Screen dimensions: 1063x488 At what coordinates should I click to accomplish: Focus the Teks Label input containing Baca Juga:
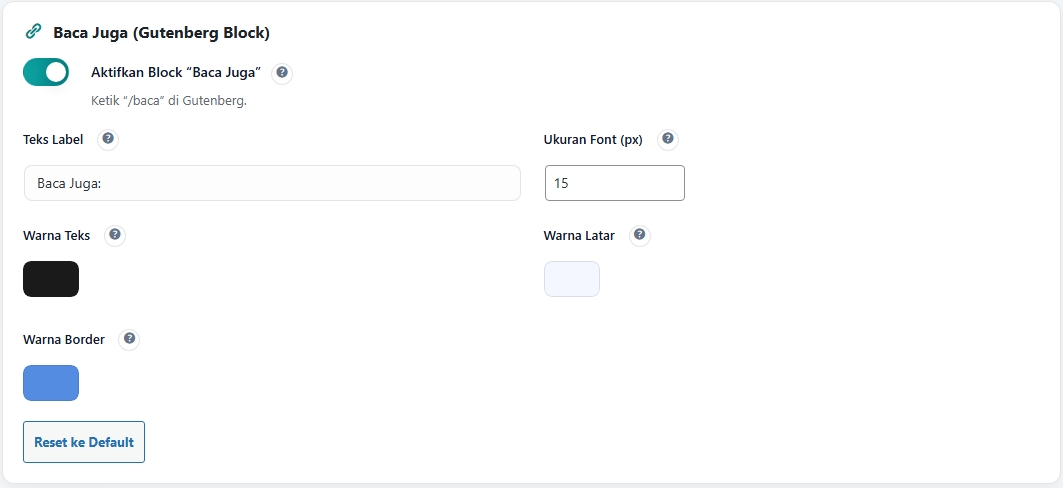tap(272, 183)
